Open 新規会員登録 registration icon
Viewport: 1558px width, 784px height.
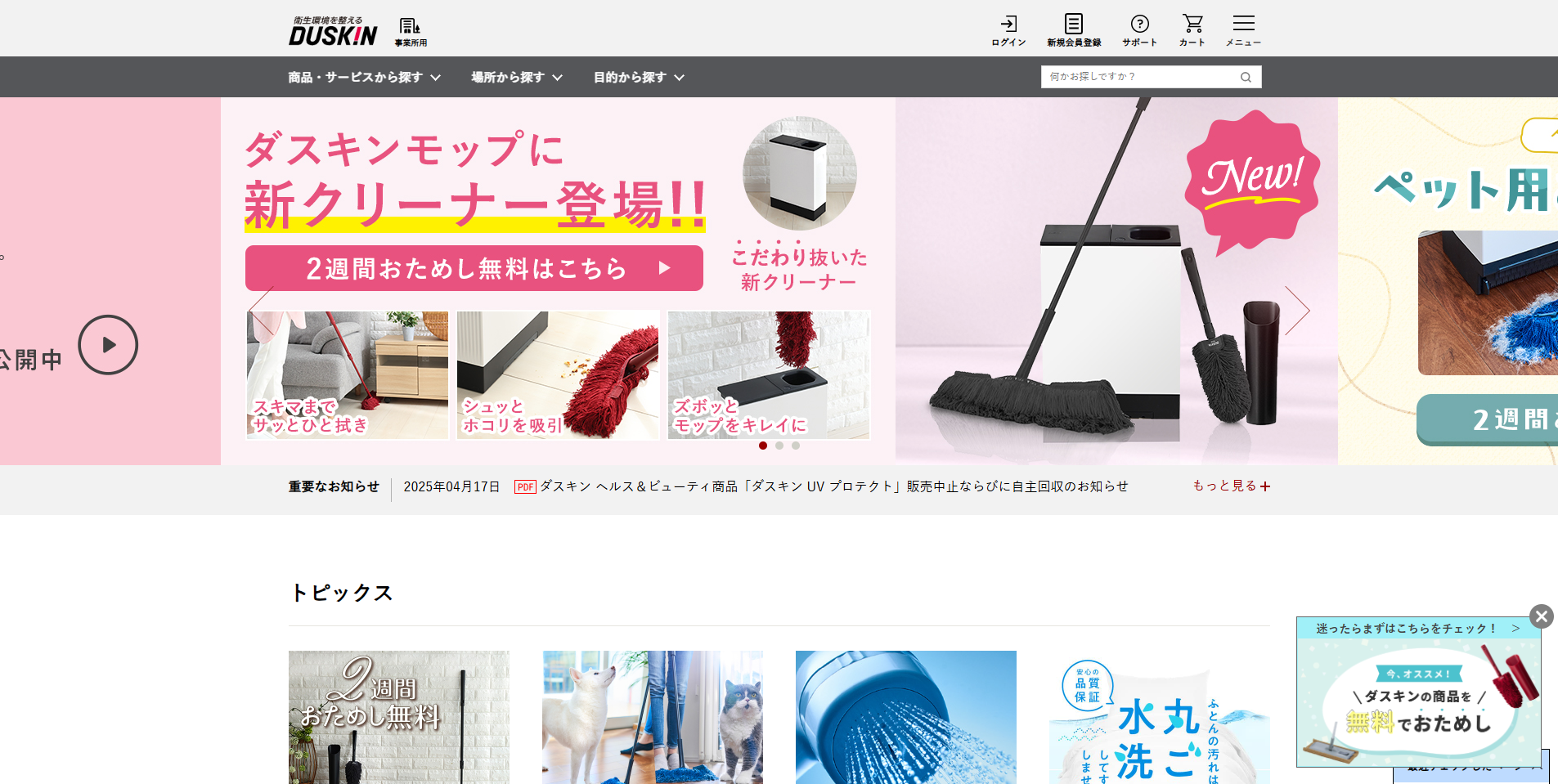[1074, 31]
